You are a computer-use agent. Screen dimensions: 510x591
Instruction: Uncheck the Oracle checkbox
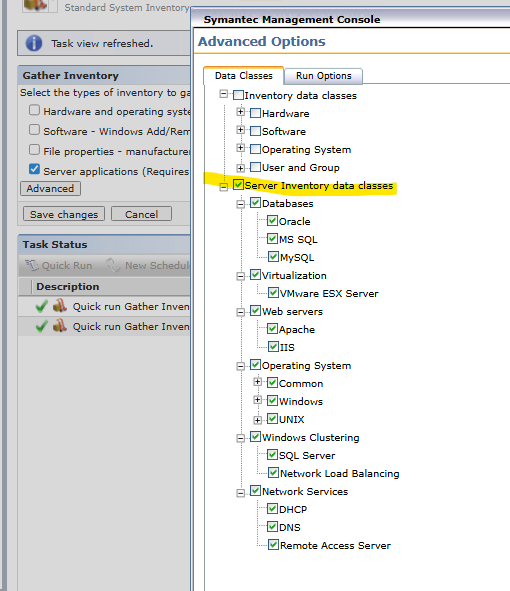click(273, 221)
